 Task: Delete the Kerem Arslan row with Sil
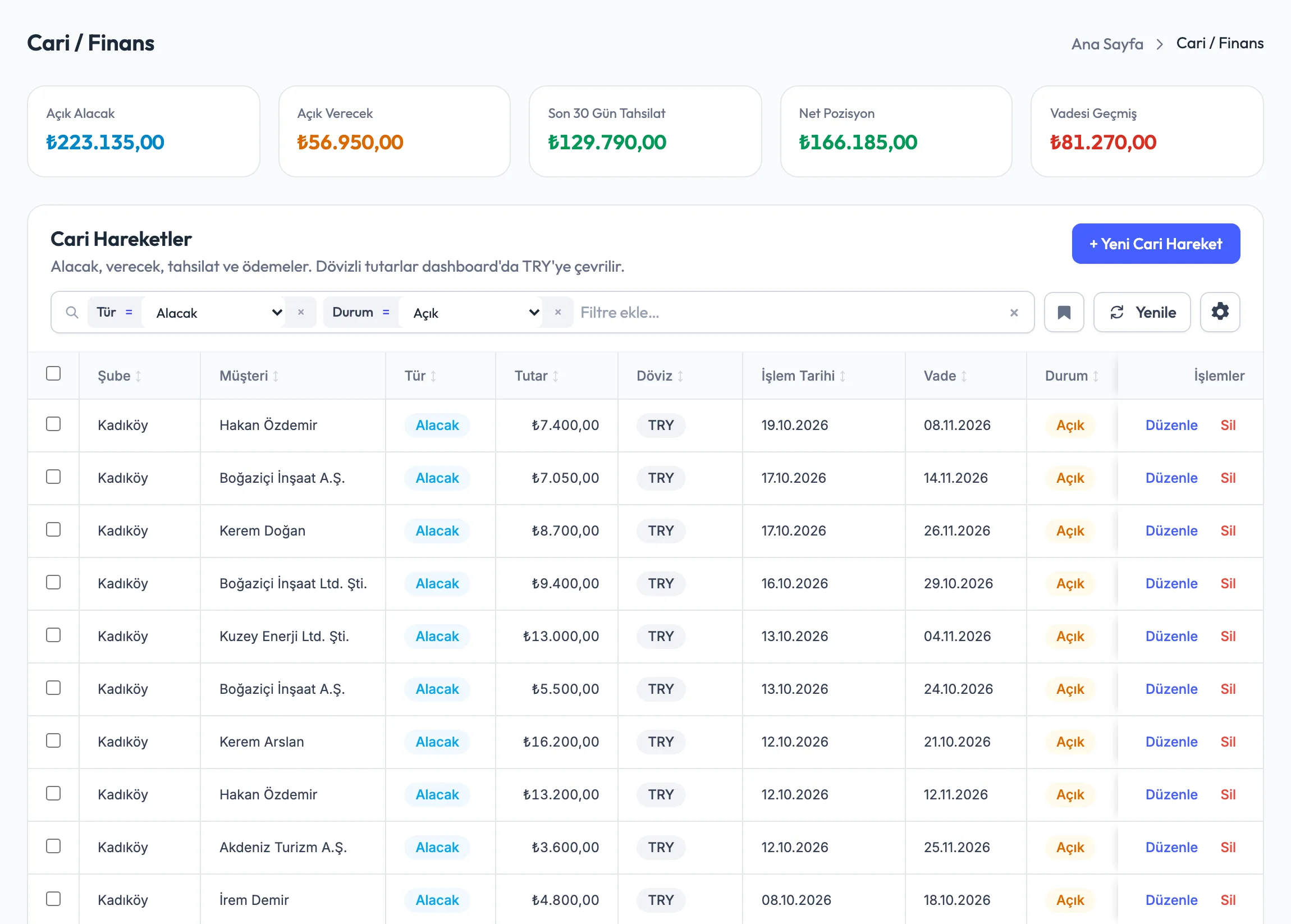coord(1227,742)
